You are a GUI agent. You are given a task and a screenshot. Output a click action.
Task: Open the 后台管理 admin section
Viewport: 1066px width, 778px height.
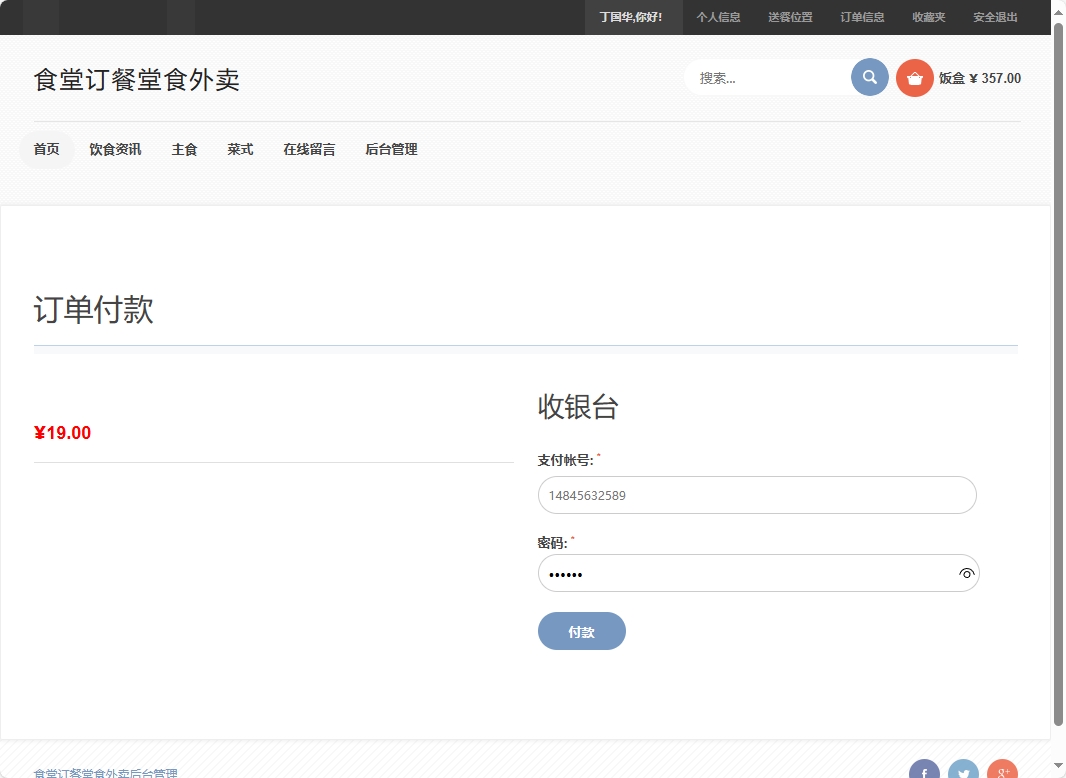point(391,148)
